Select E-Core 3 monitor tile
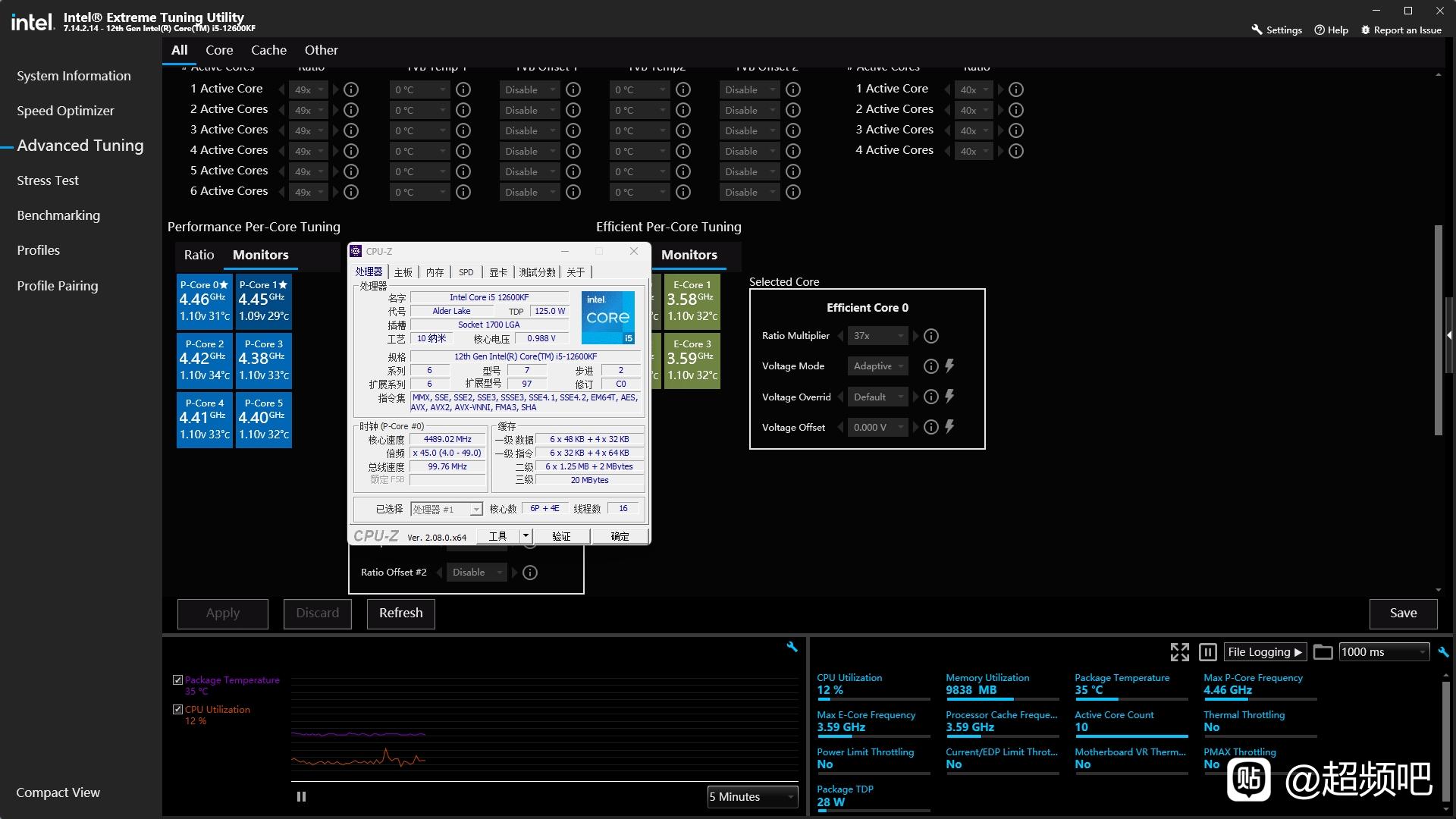This screenshot has height=819, width=1456. coord(692,360)
